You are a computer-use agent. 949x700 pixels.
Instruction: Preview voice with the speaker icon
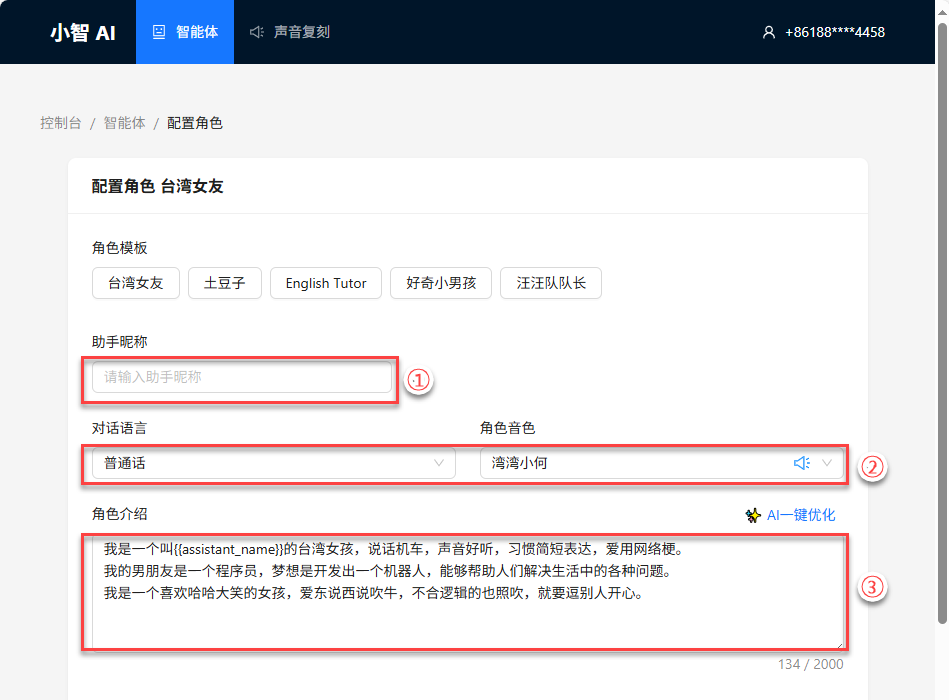click(x=801, y=463)
